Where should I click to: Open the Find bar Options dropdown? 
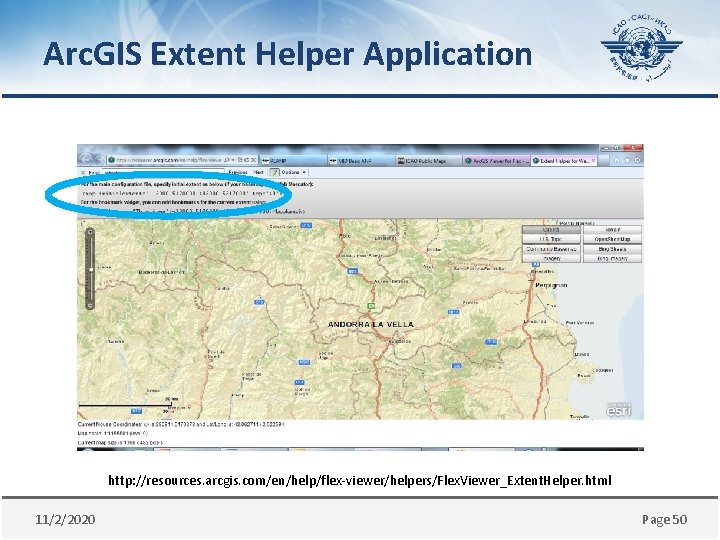pyautogui.click(x=294, y=173)
